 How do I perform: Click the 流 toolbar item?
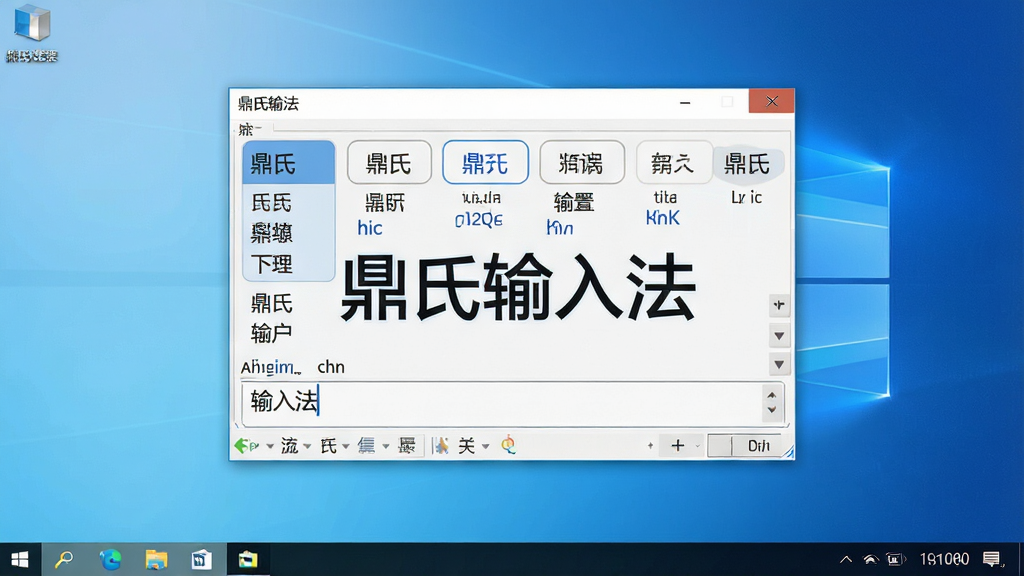pyautogui.click(x=289, y=446)
